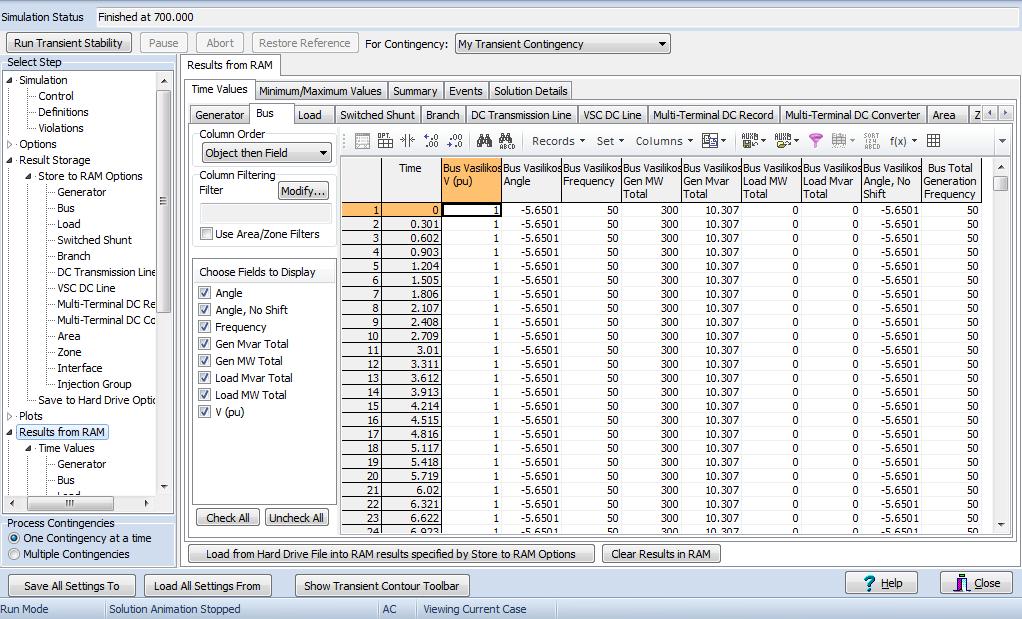Open the Switched Shunt results tab
Viewport: 1022px width, 619px height.
(377, 115)
